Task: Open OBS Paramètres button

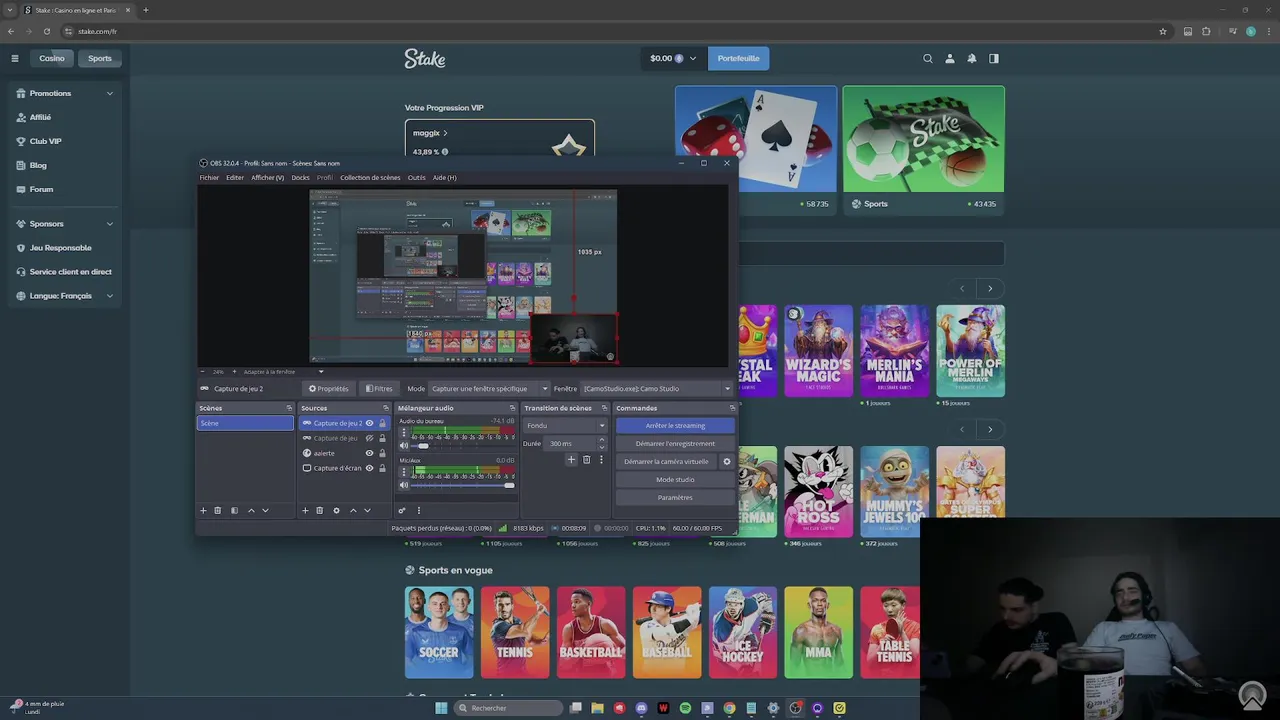Action: point(675,497)
